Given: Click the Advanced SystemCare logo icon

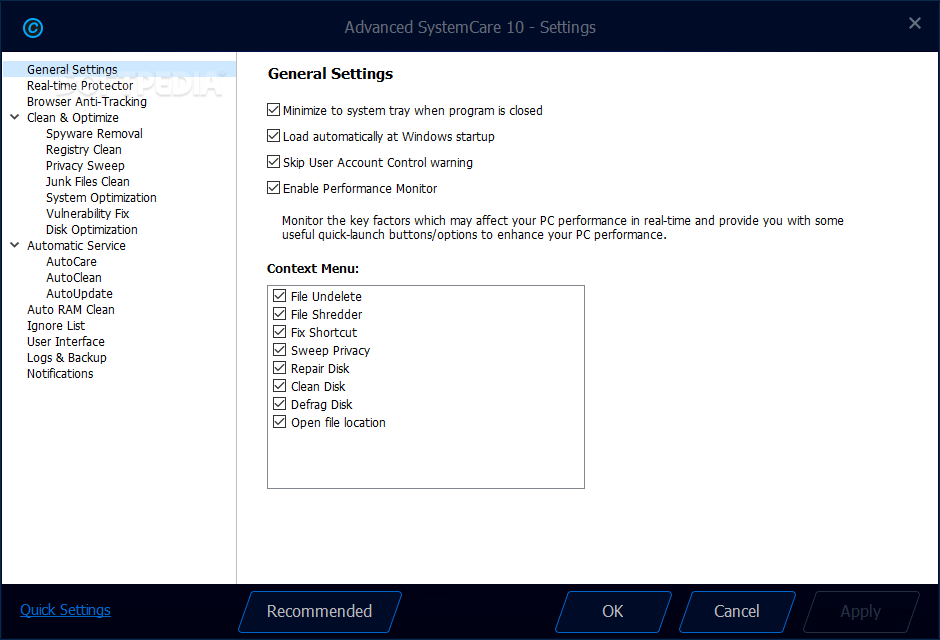Looking at the screenshot, I should coord(33,28).
